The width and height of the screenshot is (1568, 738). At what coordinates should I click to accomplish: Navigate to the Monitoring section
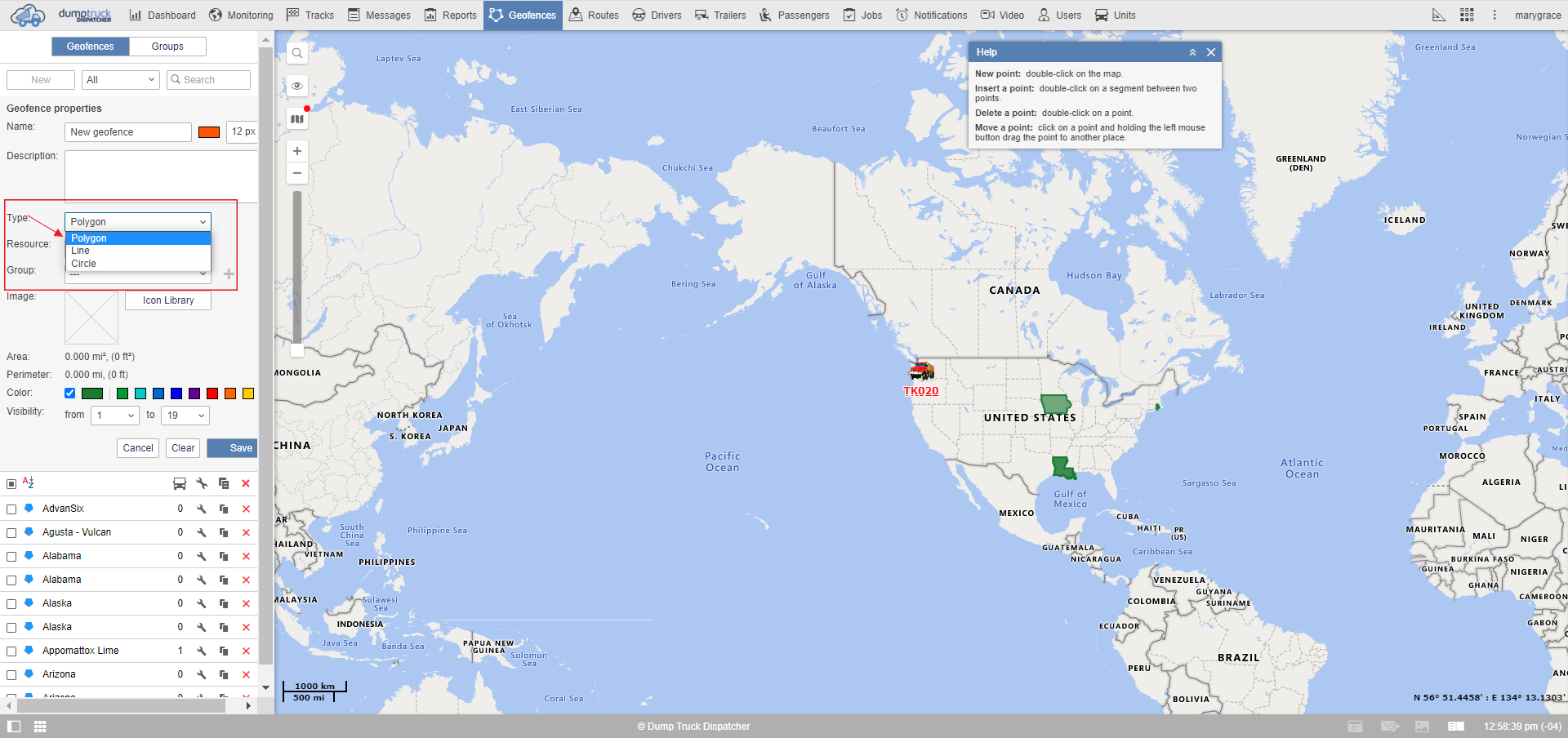[240, 15]
